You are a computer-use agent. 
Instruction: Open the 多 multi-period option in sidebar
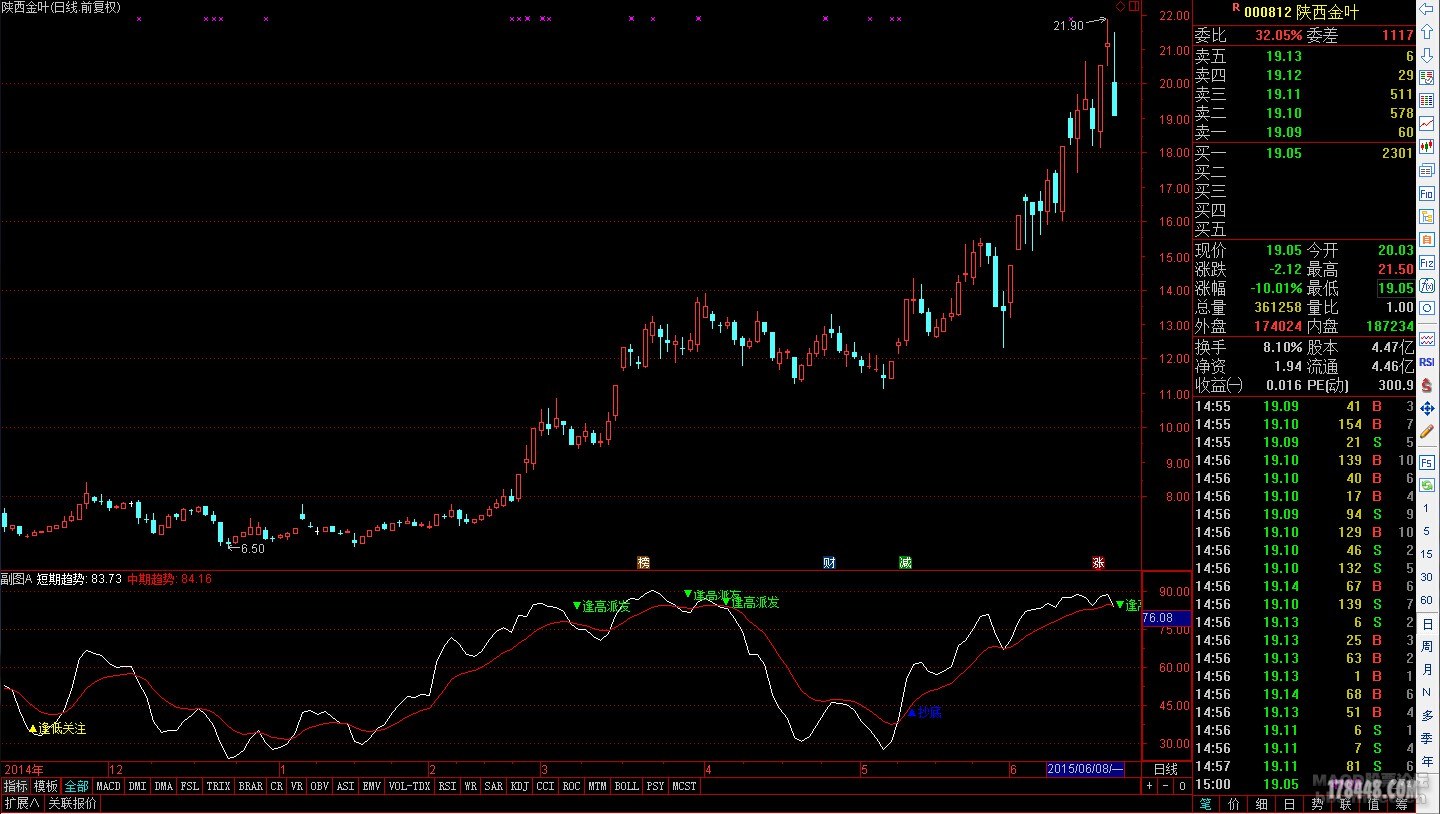point(1427,715)
